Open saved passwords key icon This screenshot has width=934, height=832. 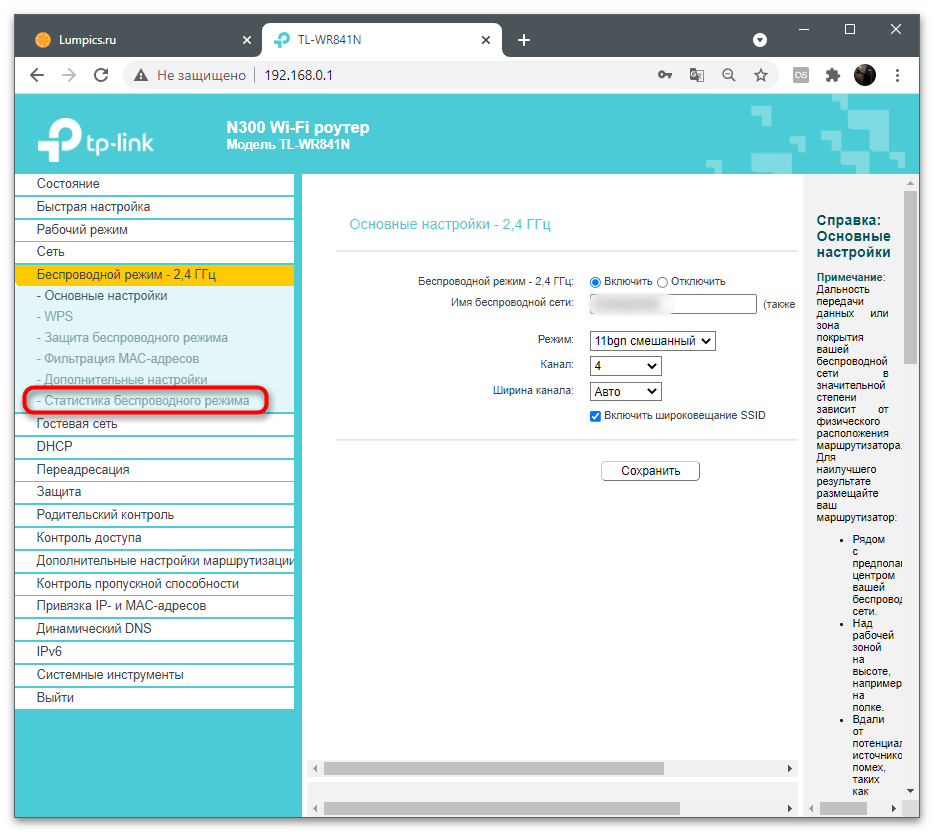pyautogui.click(x=665, y=75)
